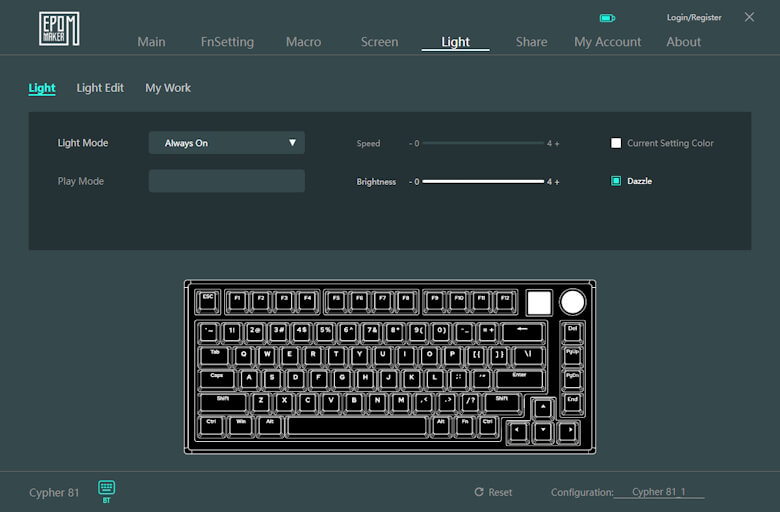Open the Configuration Cypher 81_1 selector
Image resolution: width=780 pixels, height=512 pixels.
(x=658, y=492)
